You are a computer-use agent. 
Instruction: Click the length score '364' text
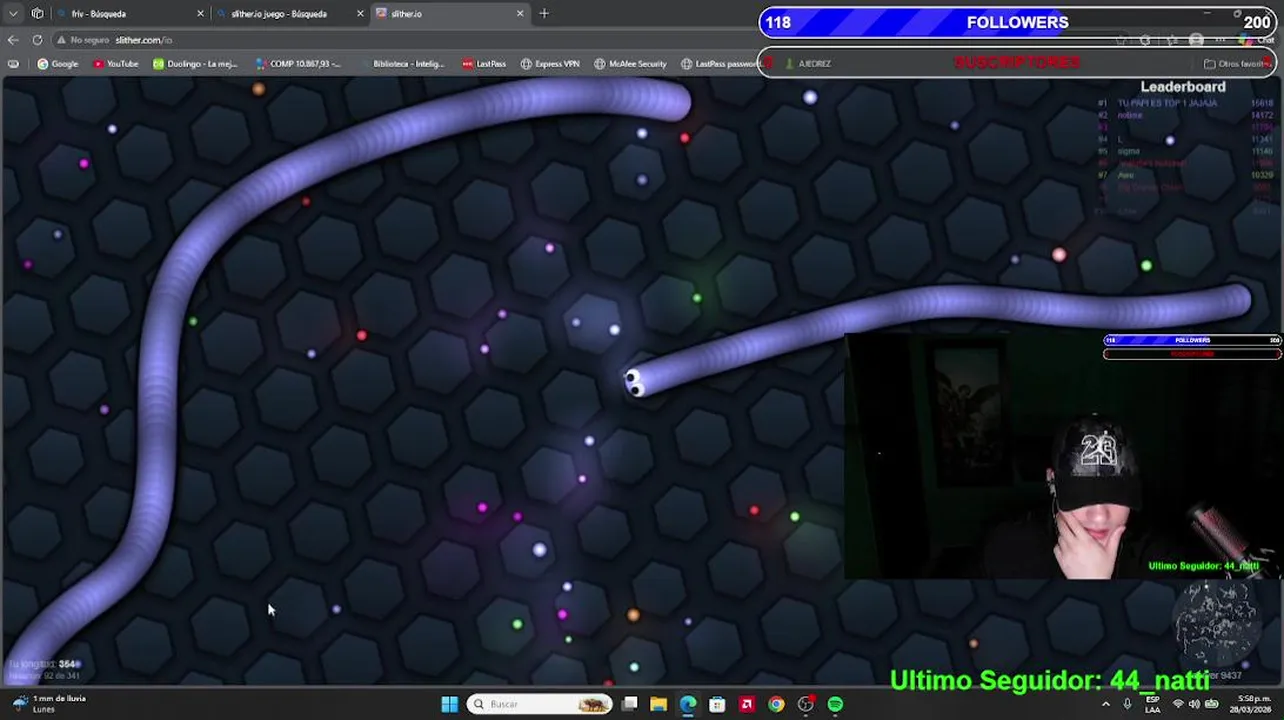(68, 664)
